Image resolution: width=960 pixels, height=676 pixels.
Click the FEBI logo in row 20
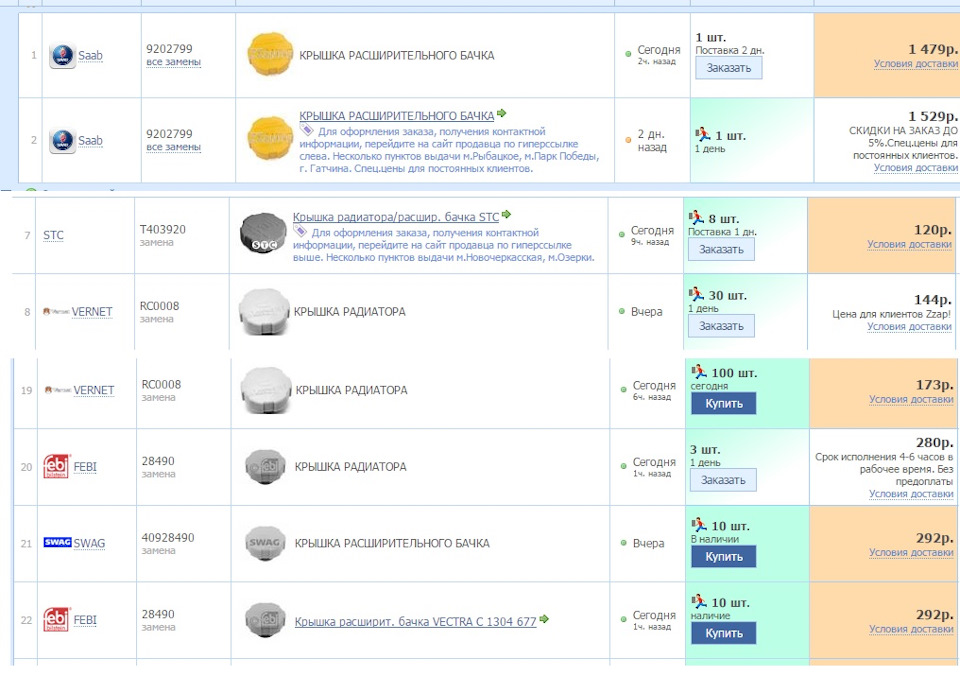[55, 467]
